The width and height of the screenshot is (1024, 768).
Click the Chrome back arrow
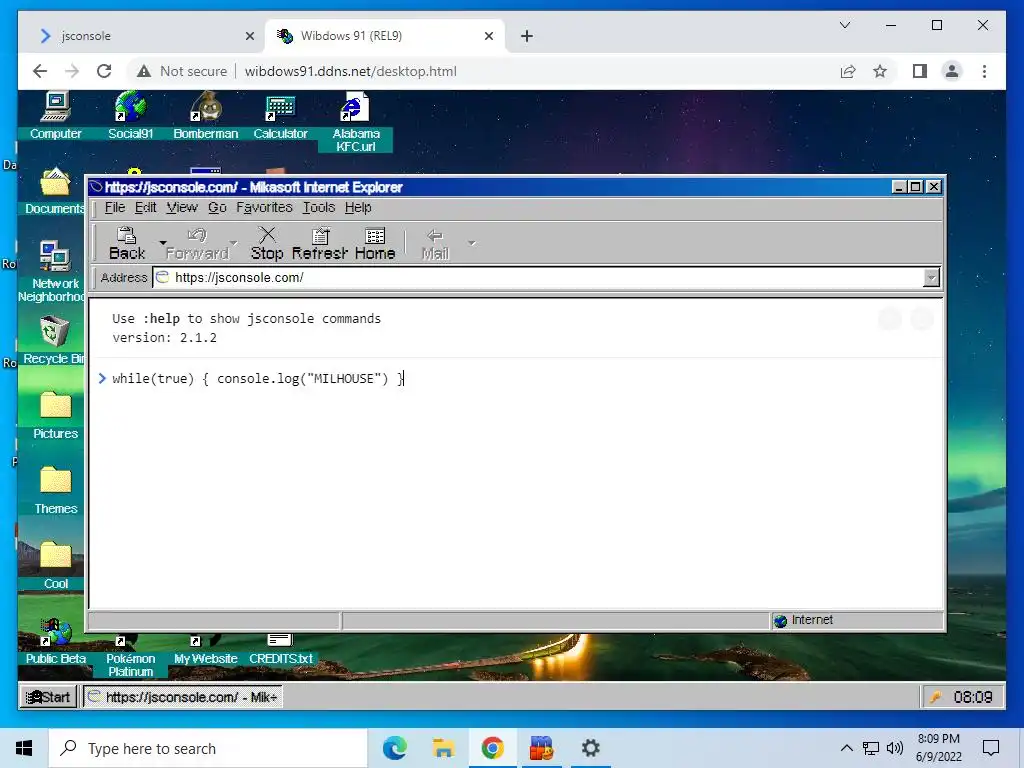(40, 71)
